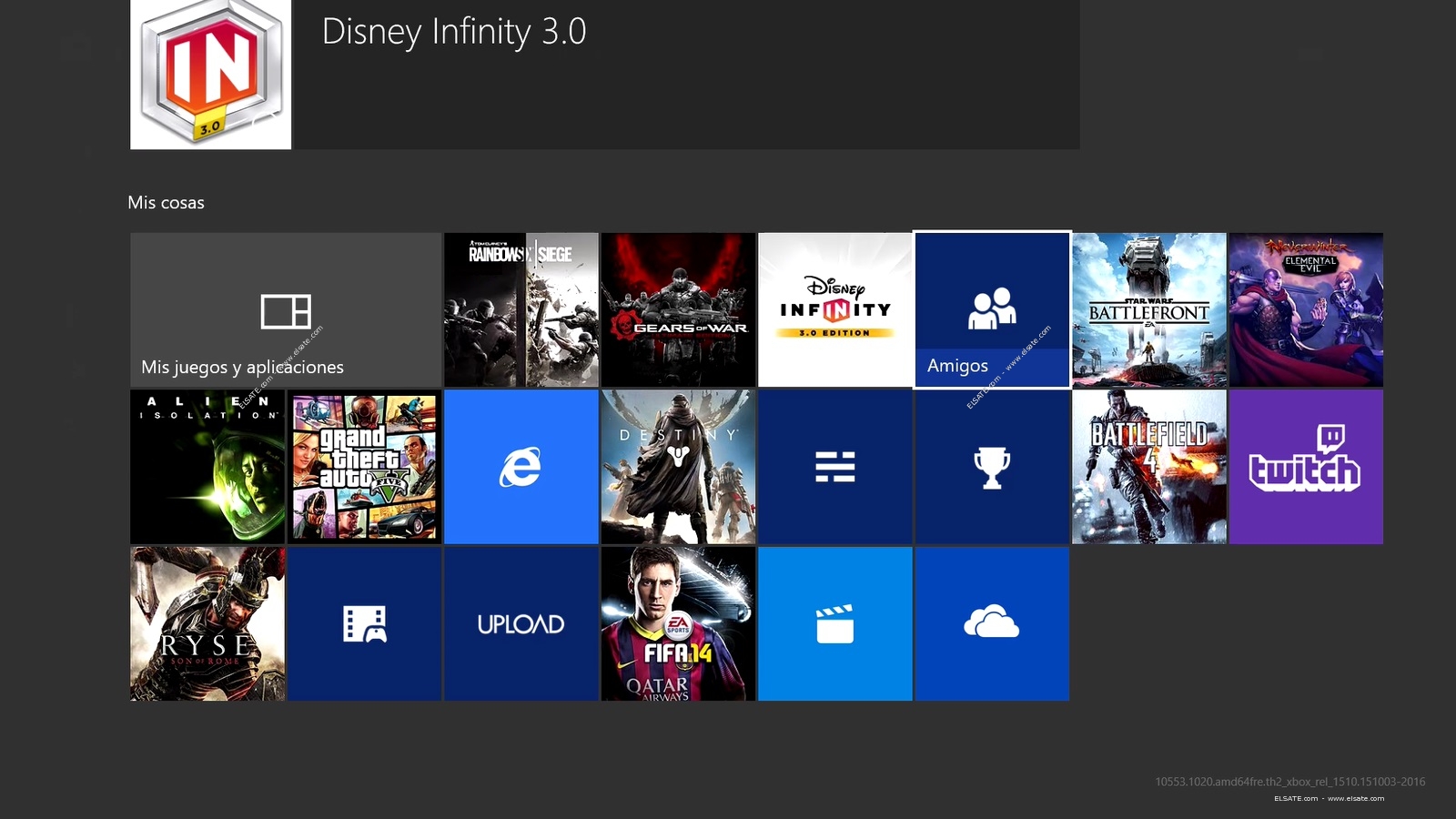Launch Rainbow Six Siege game tile
This screenshot has width=1456, height=819.
pos(521,309)
